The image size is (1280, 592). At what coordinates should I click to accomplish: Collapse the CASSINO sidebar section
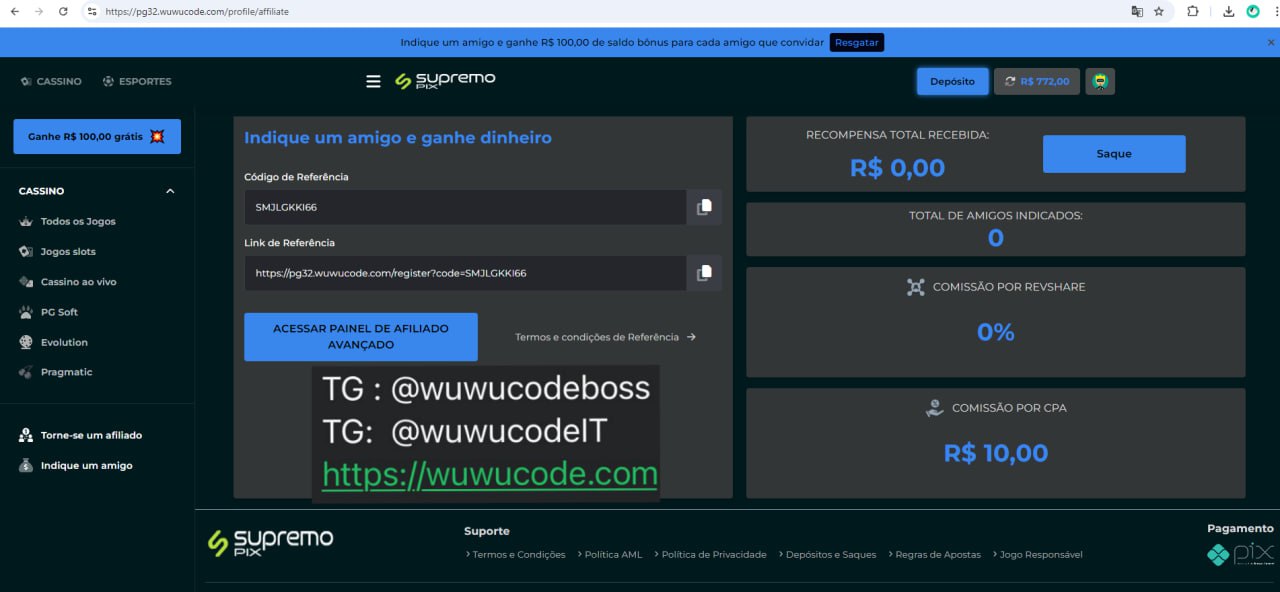pos(170,191)
